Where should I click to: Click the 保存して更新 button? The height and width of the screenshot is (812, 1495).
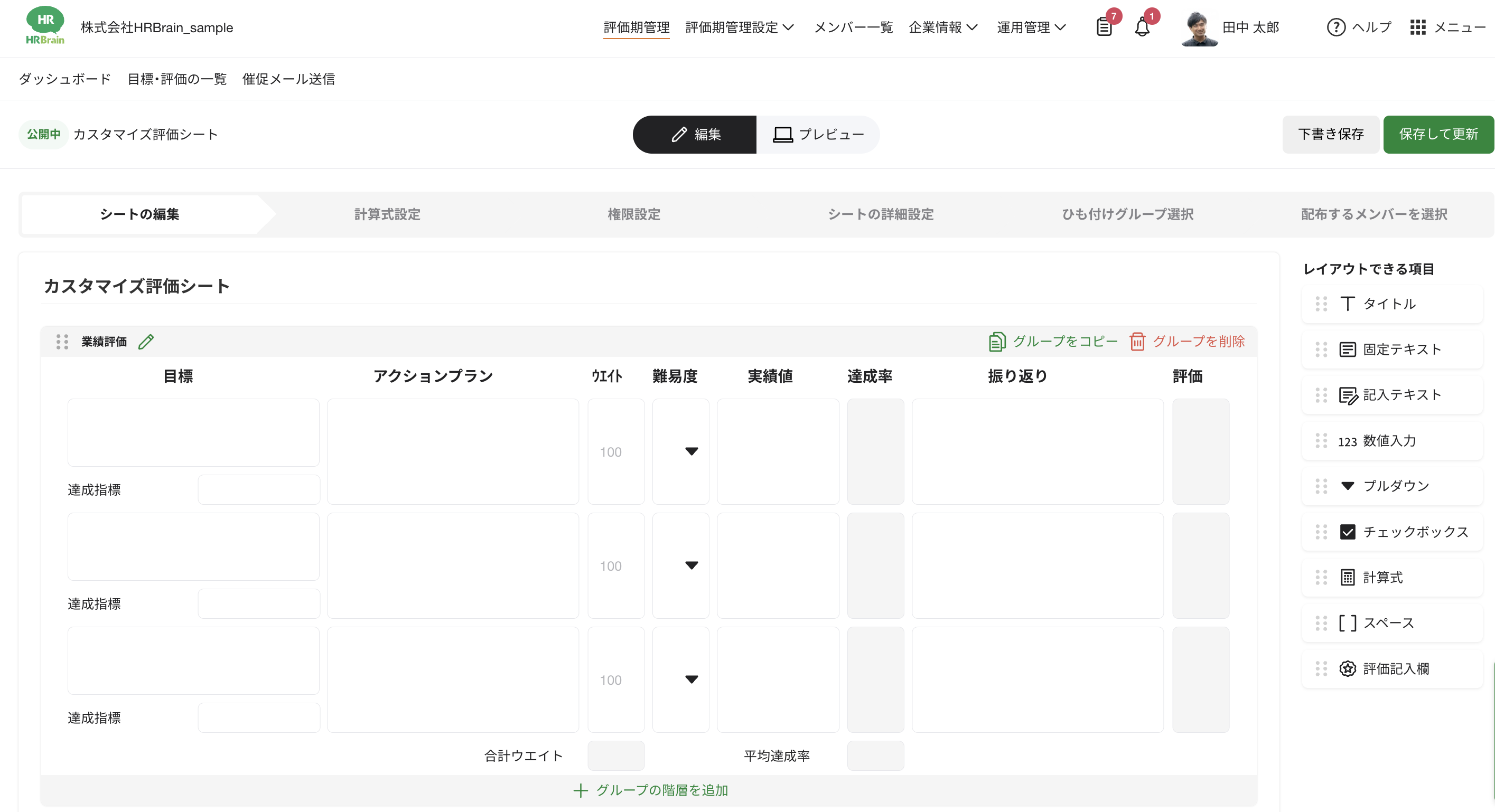1438,135
